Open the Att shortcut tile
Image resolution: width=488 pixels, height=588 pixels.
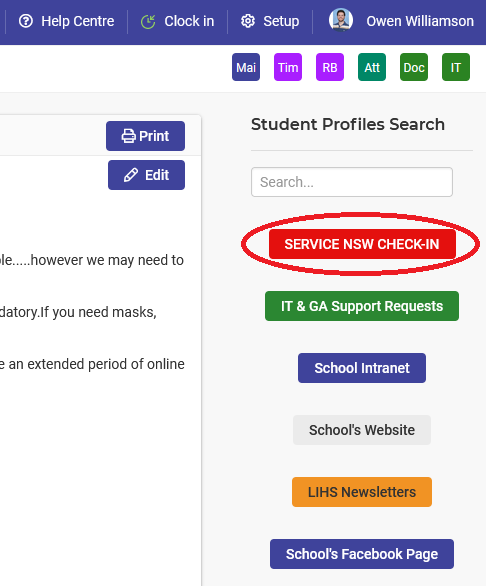(372, 68)
